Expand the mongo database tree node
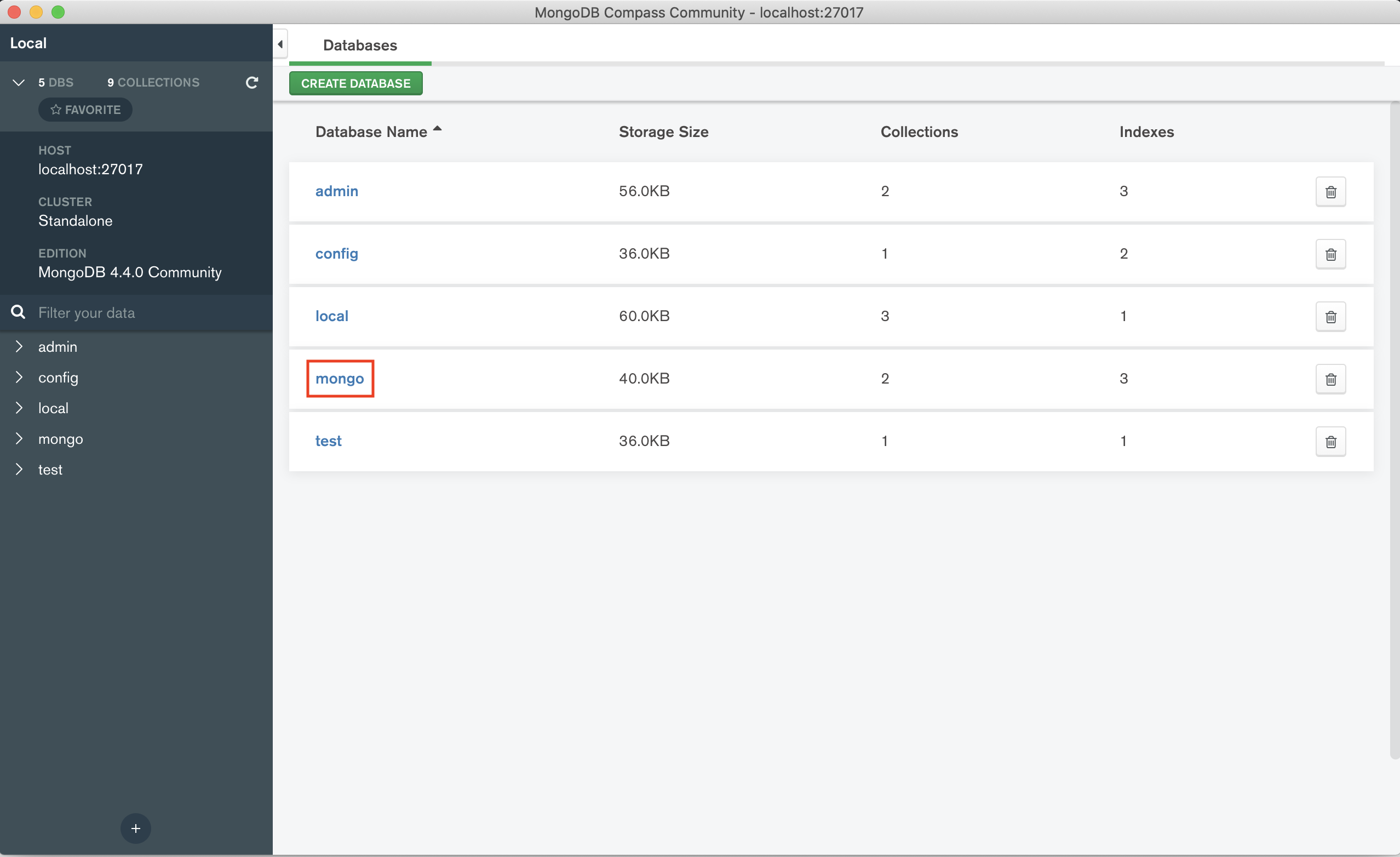 (19, 439)
